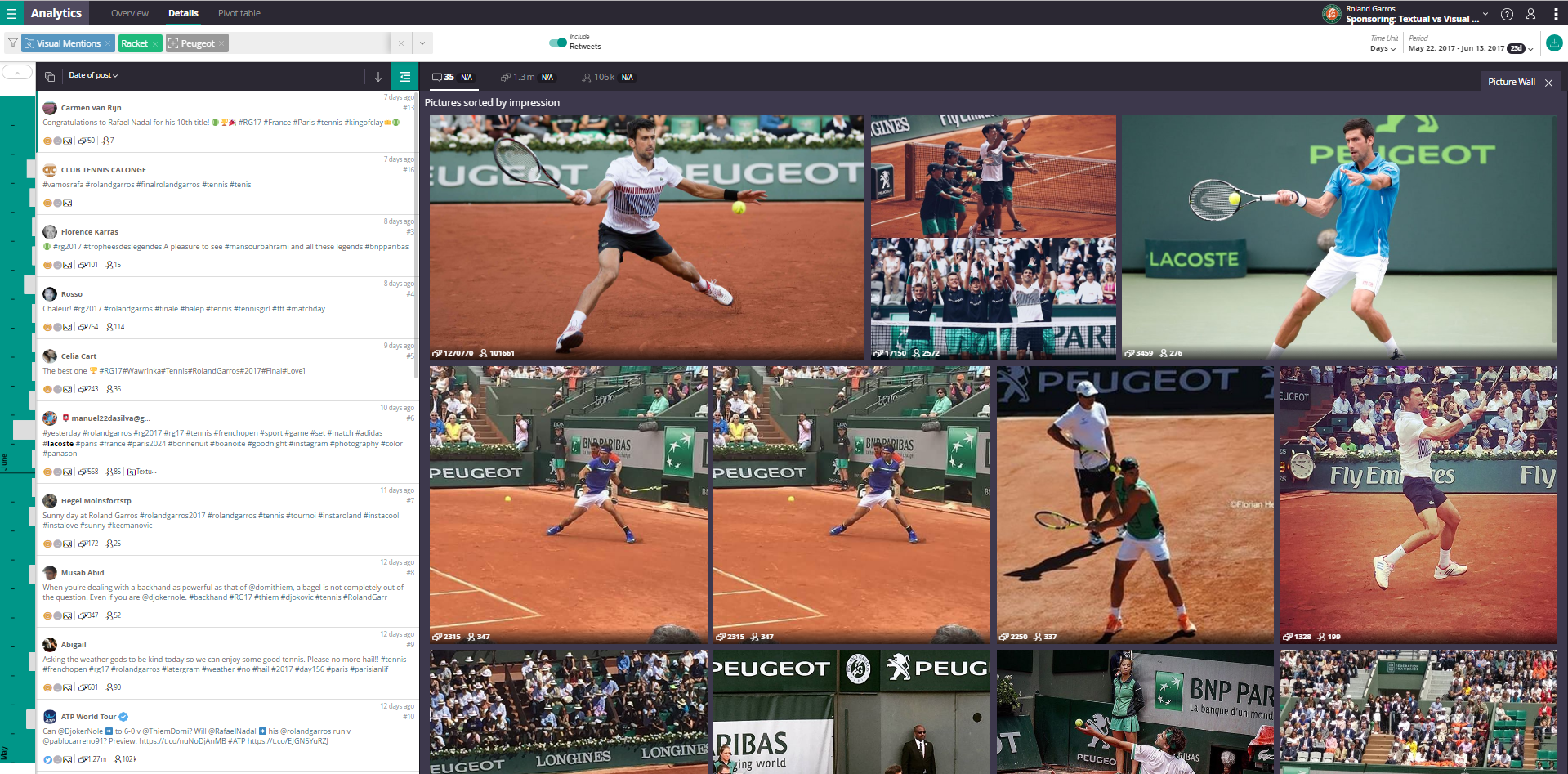Click ATP World Tour author name
This screenshot has width=1568, height=774.
[x=88, y=717]
